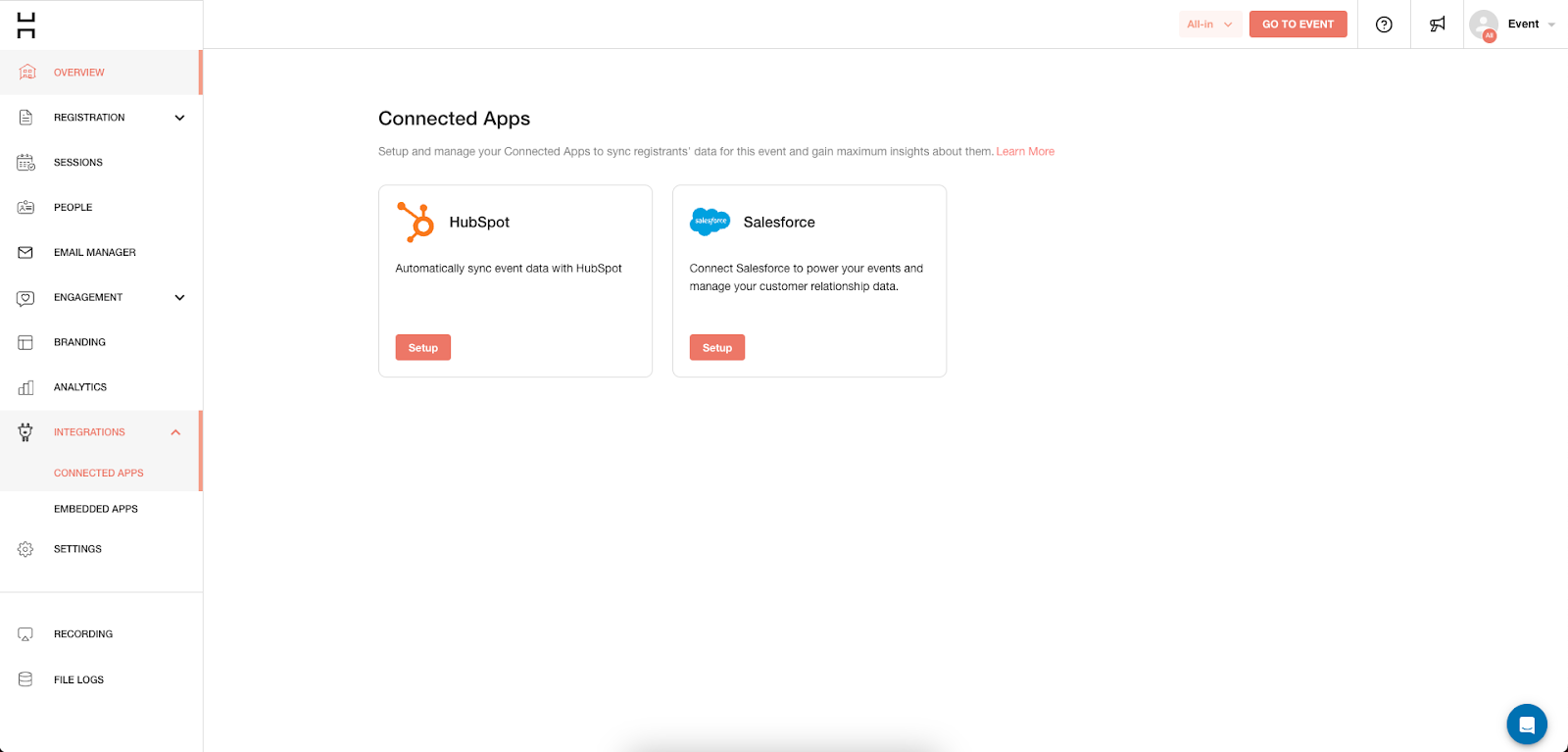Click the Analytics bar chart icon

pyautogui.click(x=26, y=387)
